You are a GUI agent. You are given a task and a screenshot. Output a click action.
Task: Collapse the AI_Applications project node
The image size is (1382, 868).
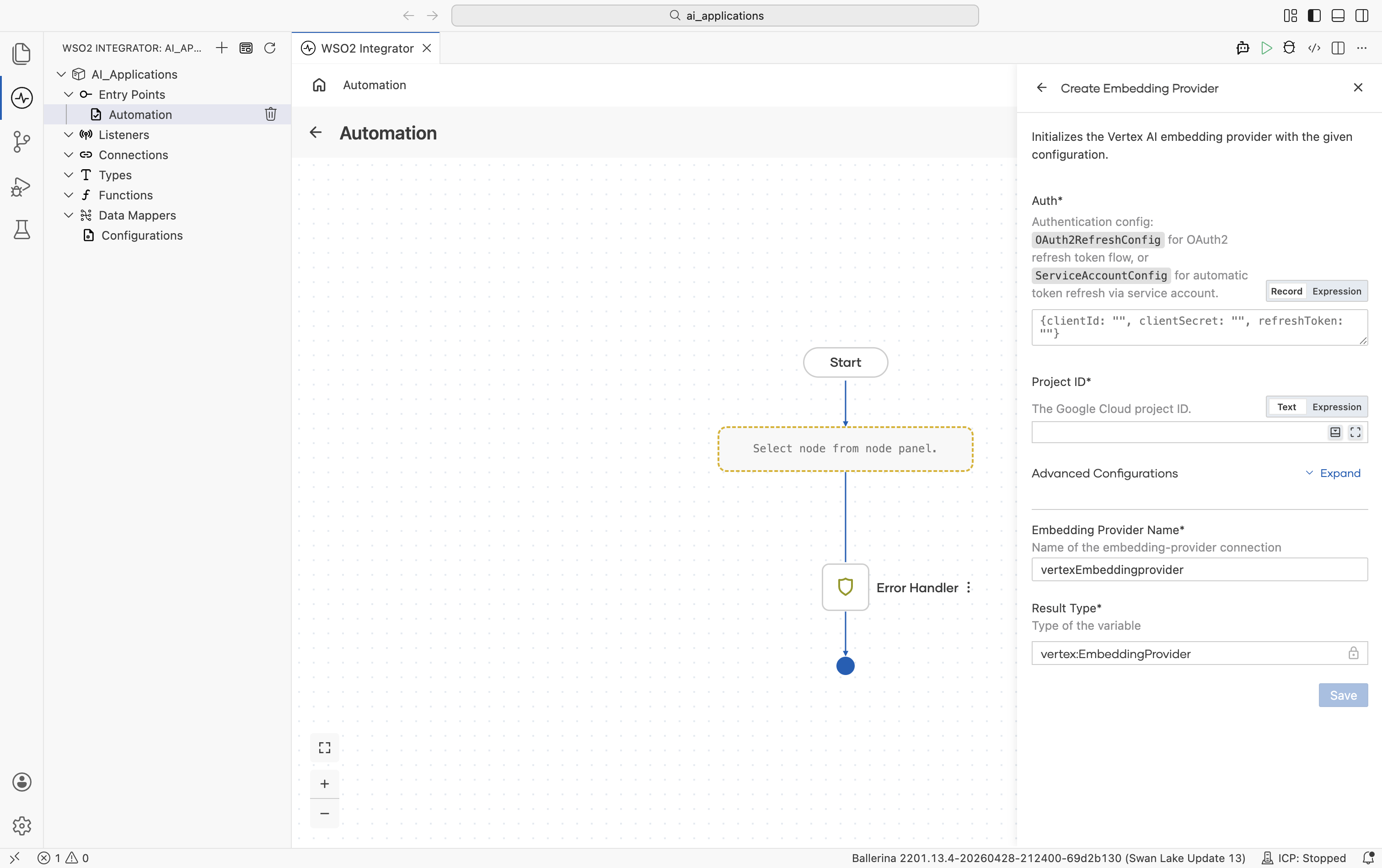pos(61,75)
